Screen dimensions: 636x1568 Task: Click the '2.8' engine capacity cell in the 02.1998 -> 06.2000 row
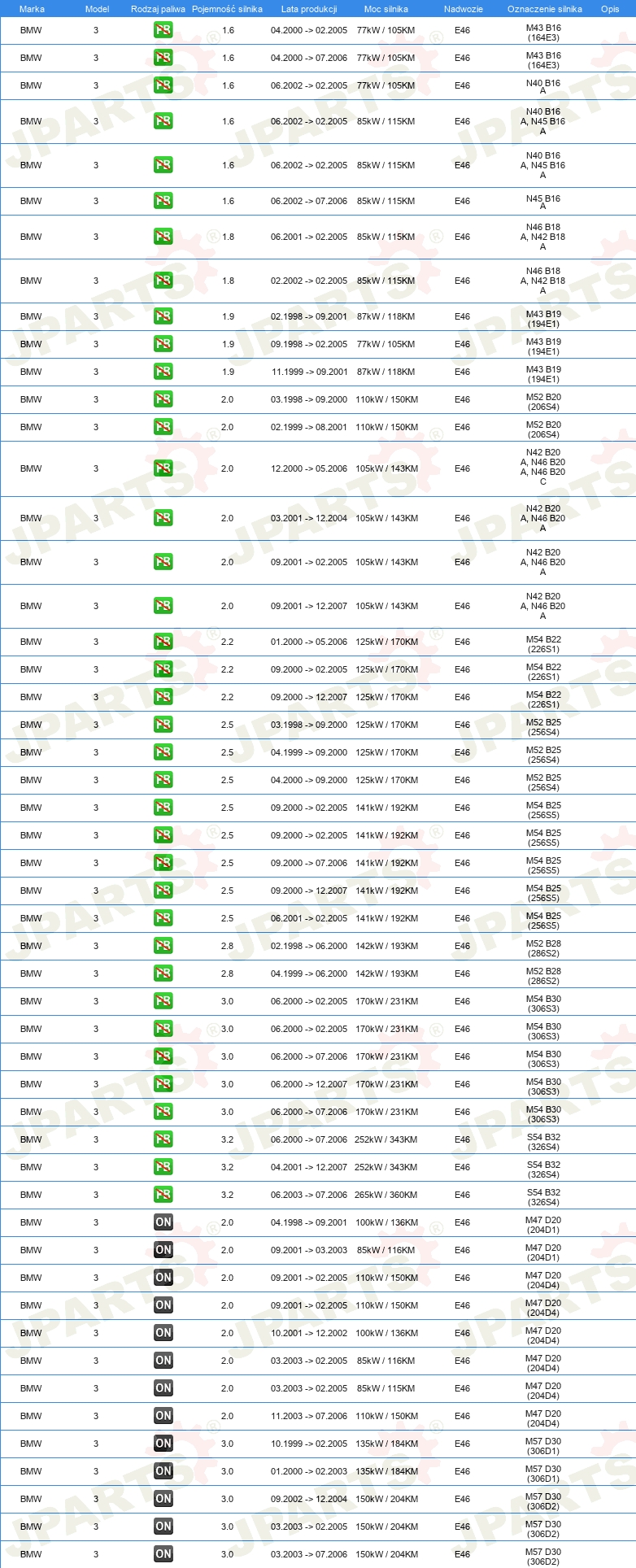(228, 947)
